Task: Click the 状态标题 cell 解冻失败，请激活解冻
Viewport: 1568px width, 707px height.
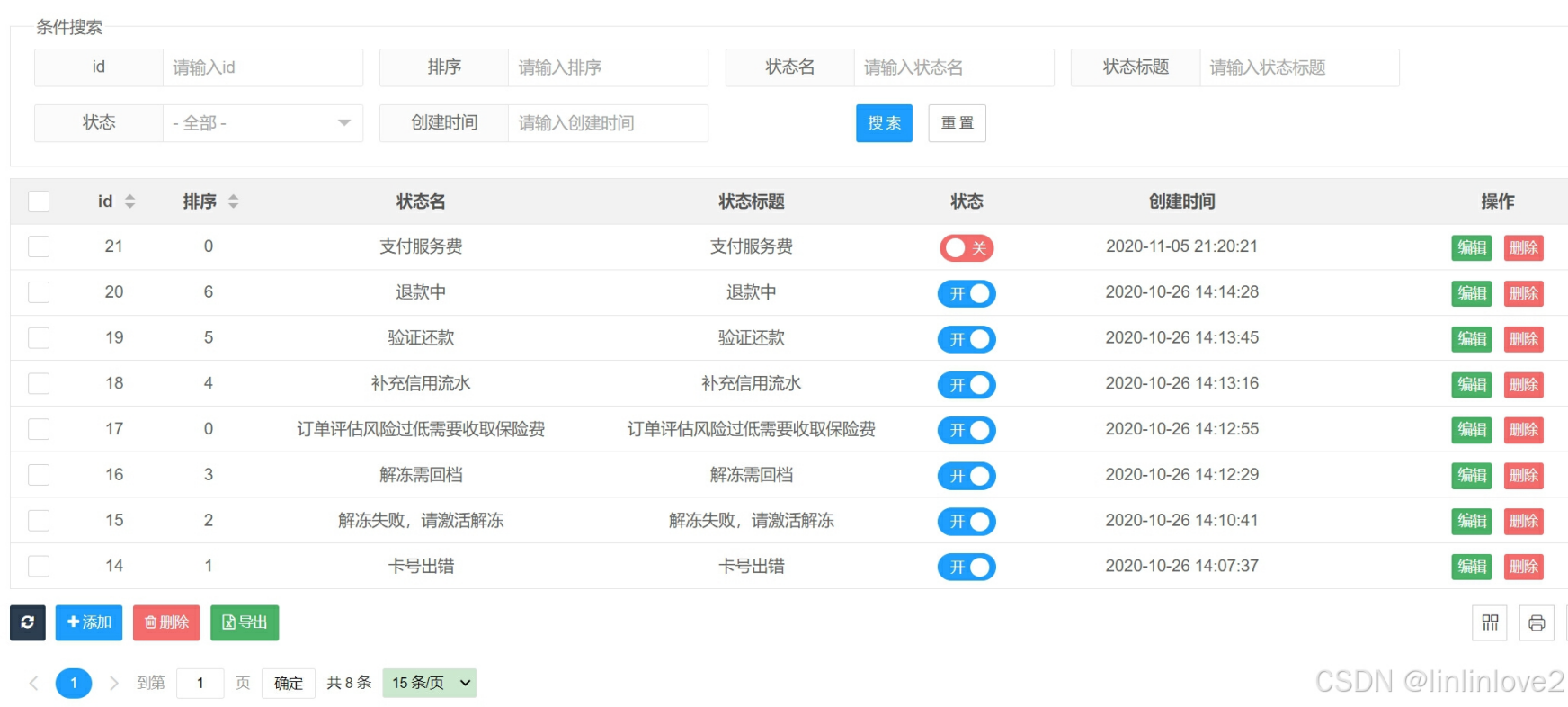Action: tap(752, 521)
